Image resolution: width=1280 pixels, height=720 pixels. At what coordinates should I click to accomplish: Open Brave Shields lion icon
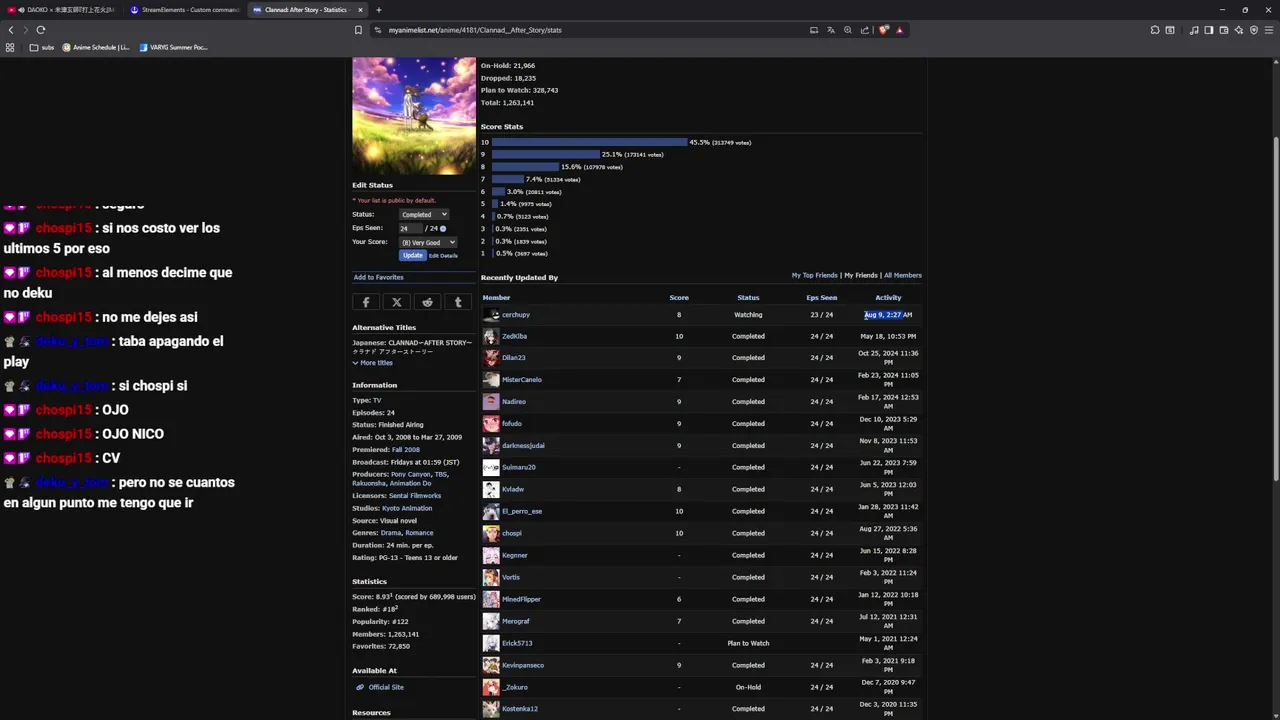883,30
